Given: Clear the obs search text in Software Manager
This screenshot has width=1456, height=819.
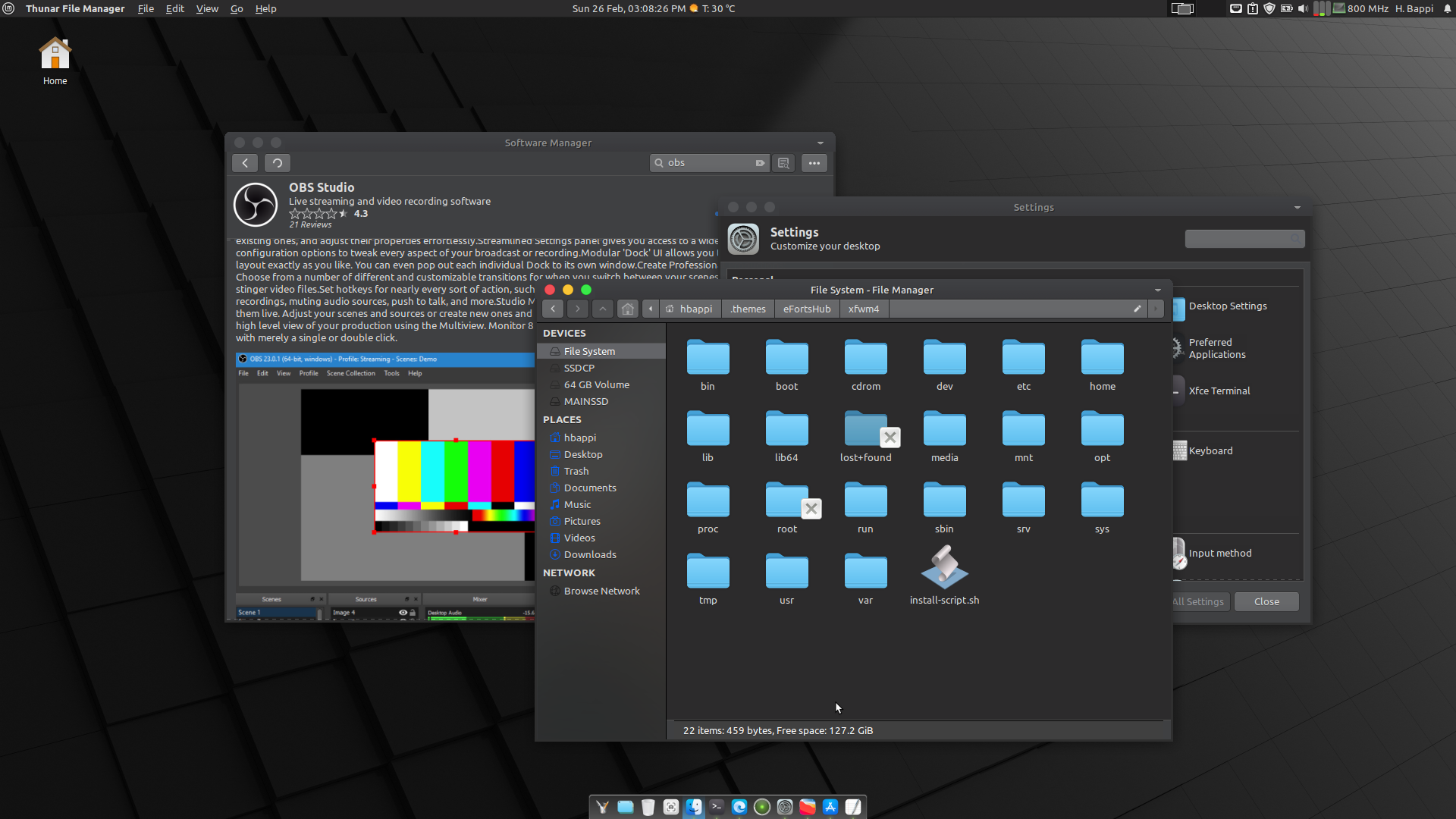Looking at the screenshot, I should click(x=760, y=163).
